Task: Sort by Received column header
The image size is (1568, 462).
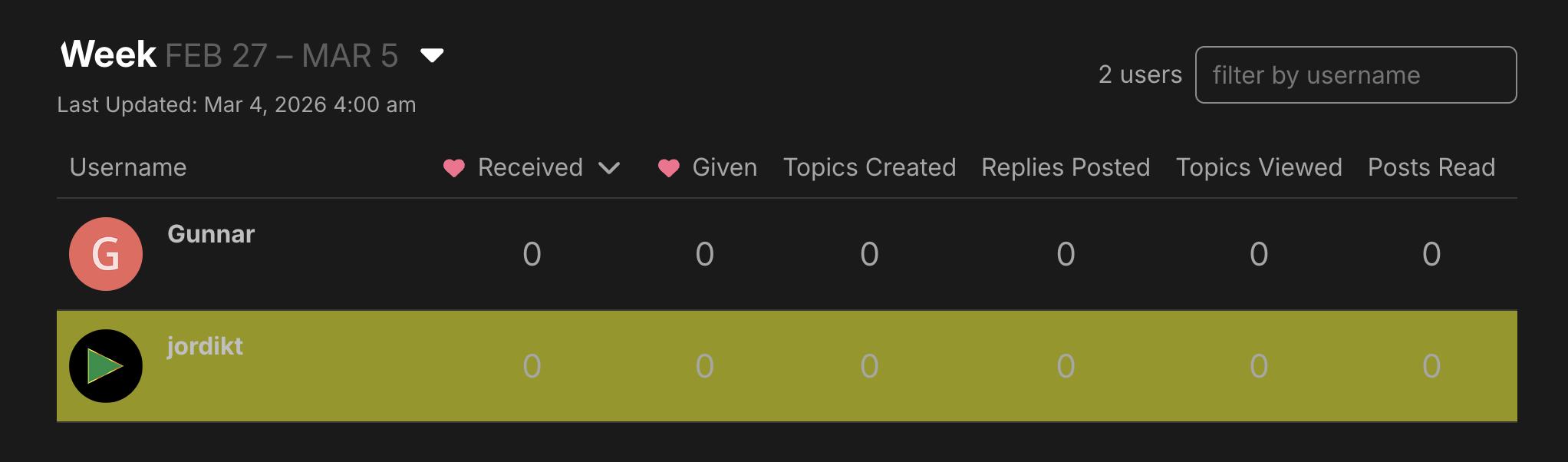Action: 530,167
